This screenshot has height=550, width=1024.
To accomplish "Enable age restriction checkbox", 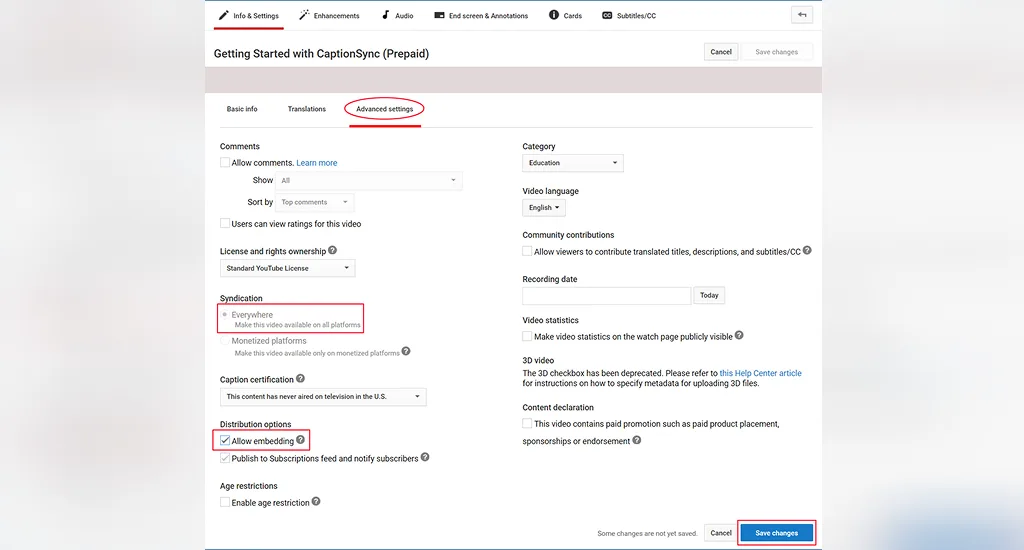I will 225,502.
